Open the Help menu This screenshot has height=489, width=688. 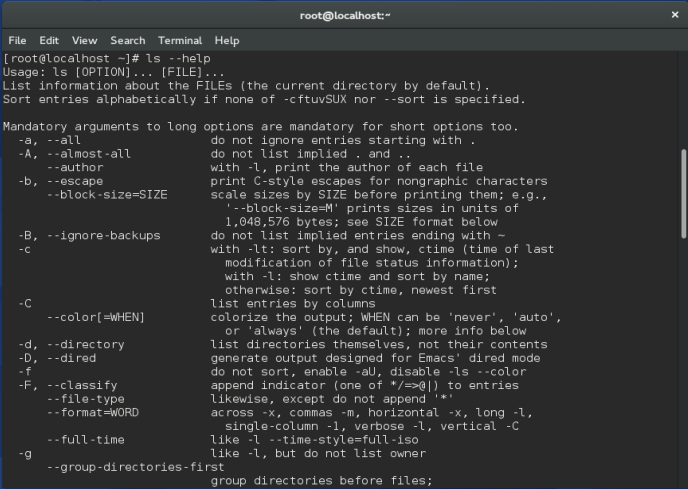(x=227, y=40)
